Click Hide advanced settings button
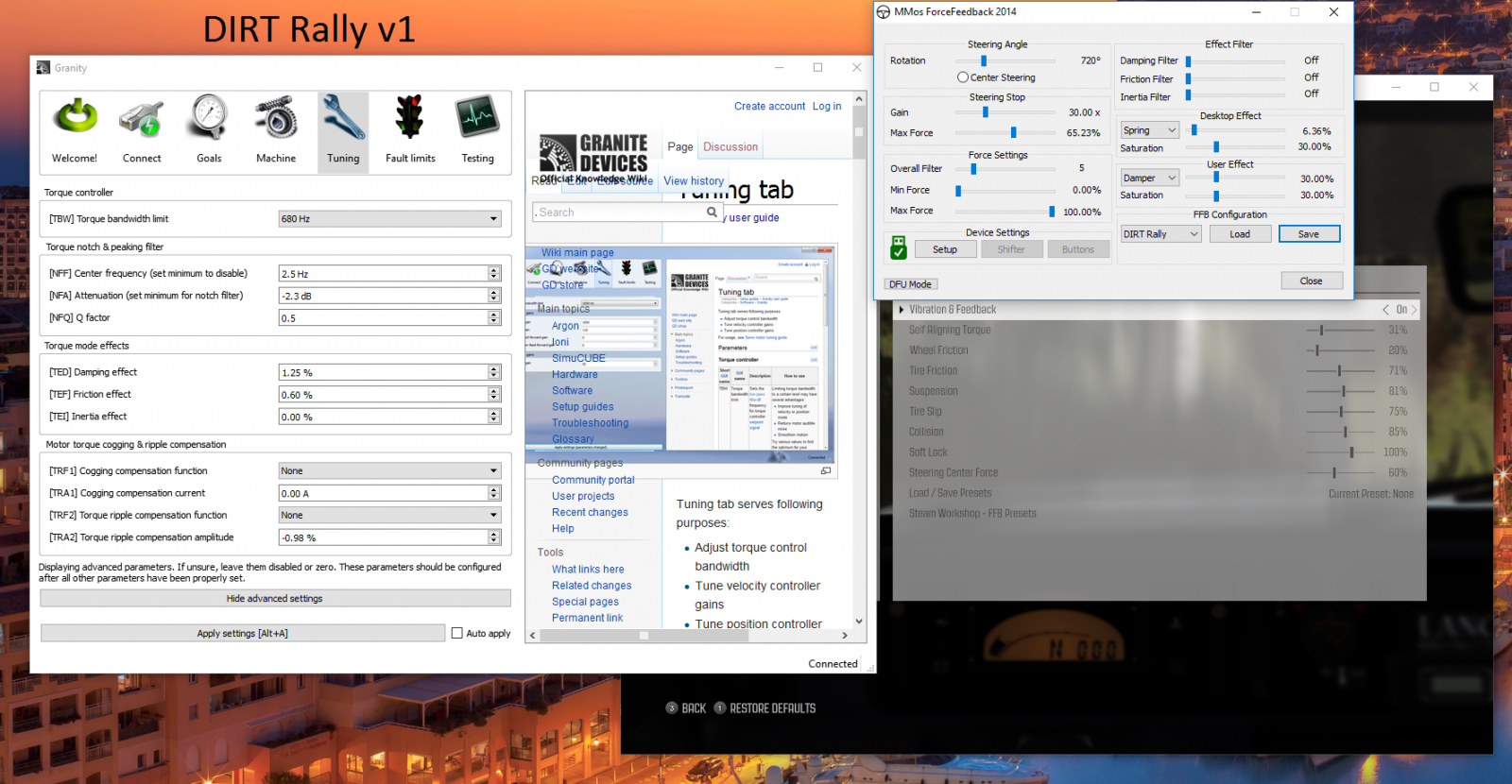1512x784 pixels. pos(275,599)
